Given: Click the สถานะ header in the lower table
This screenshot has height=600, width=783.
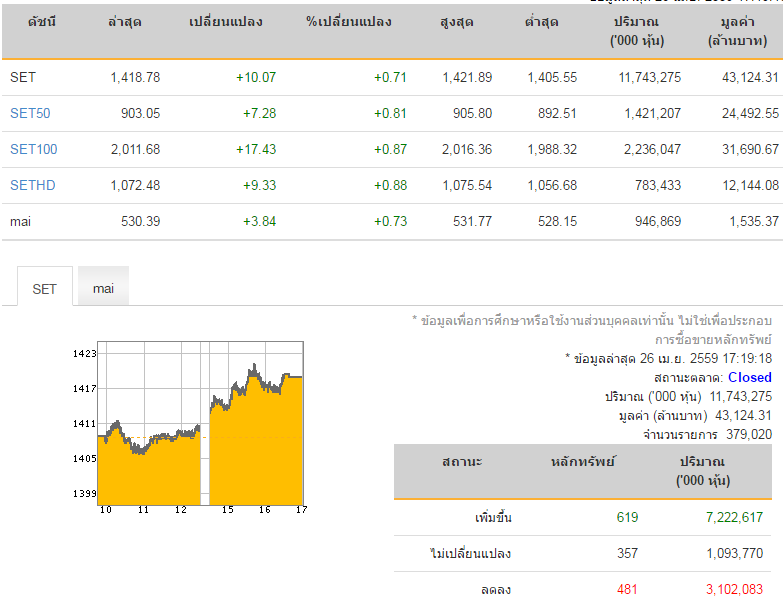Looking at the screenshot, I should pos(461,461).
